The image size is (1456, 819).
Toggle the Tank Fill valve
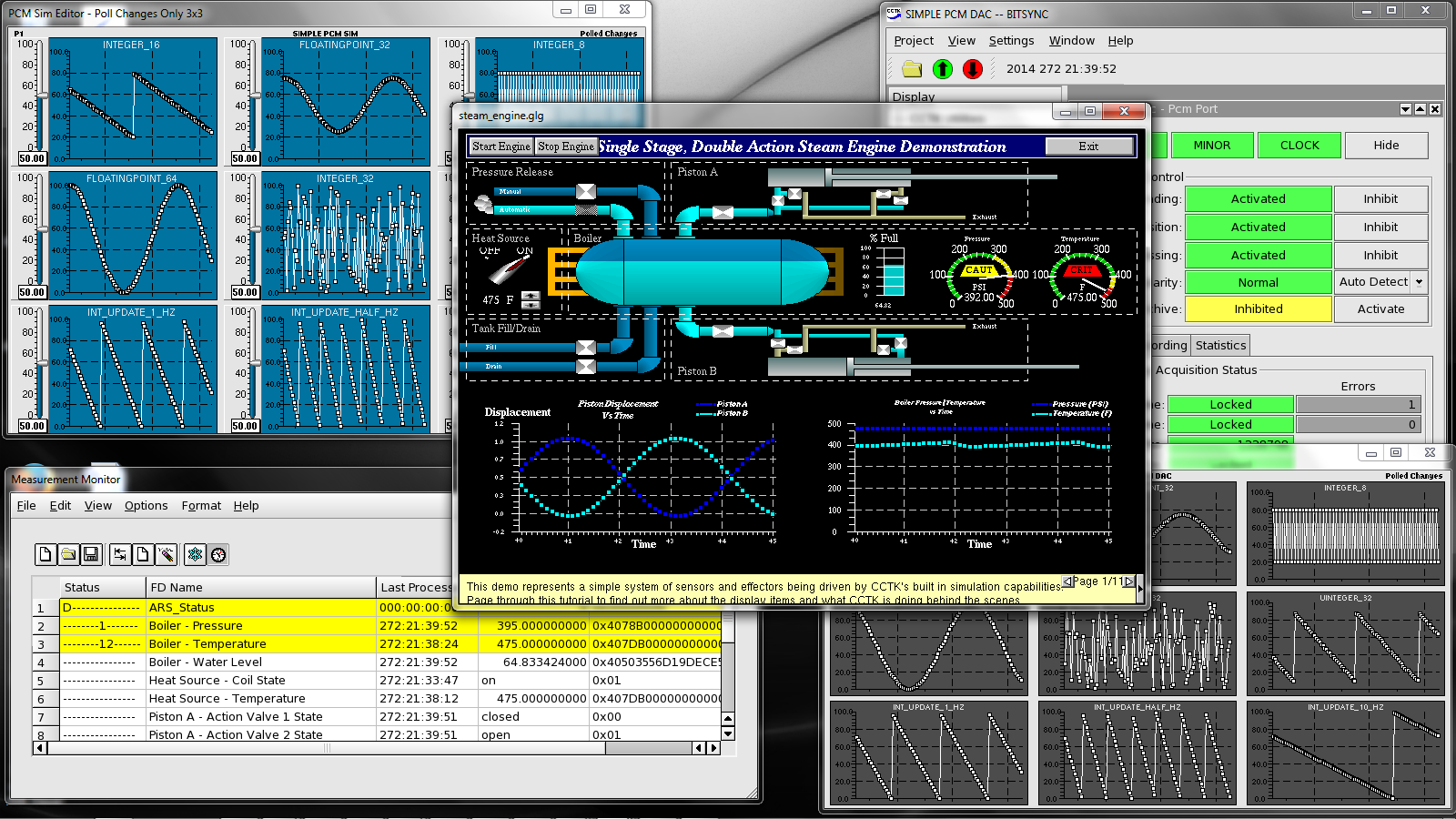point(586,348)
